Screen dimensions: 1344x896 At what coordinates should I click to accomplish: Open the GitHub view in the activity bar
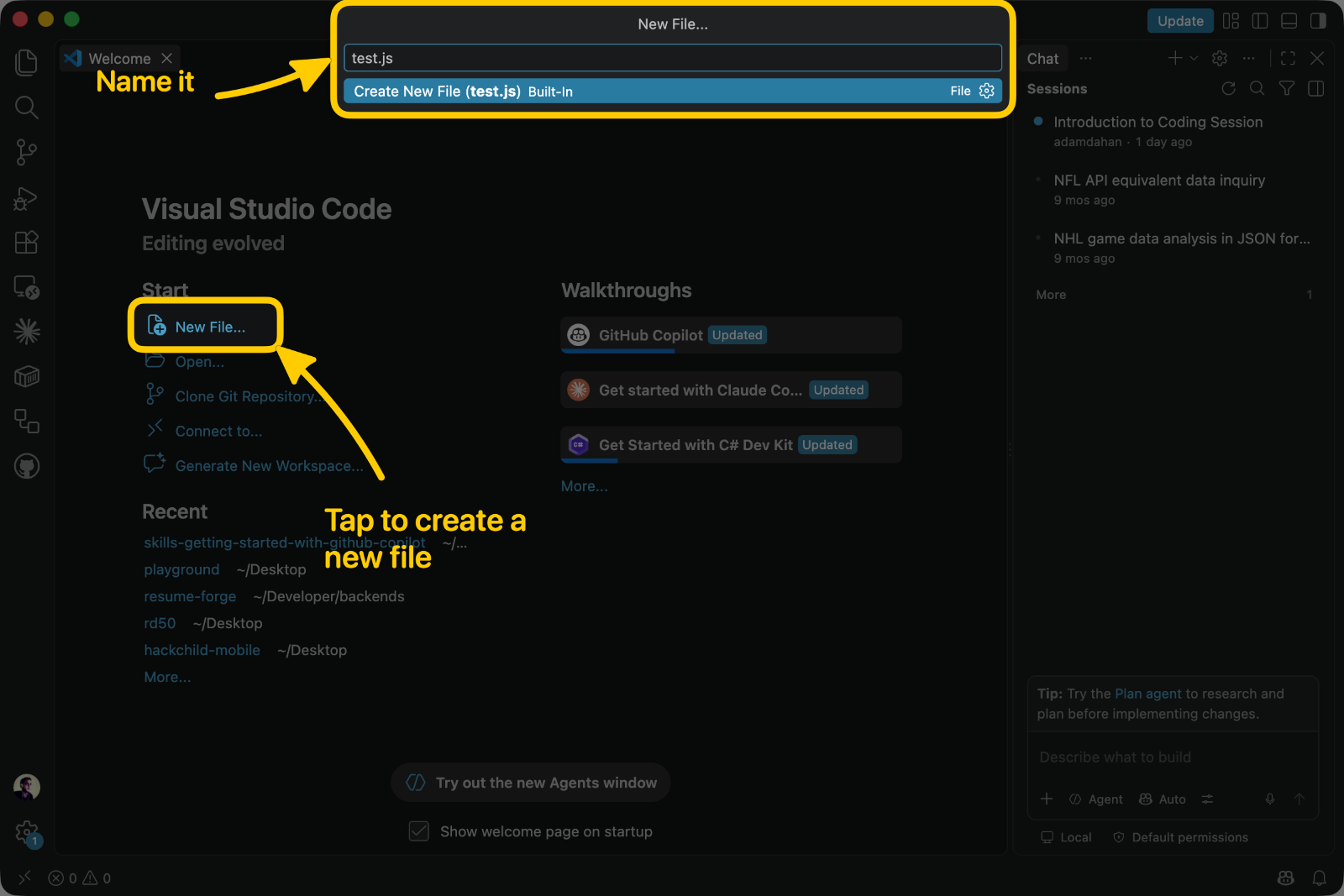[x=27, y=466]
